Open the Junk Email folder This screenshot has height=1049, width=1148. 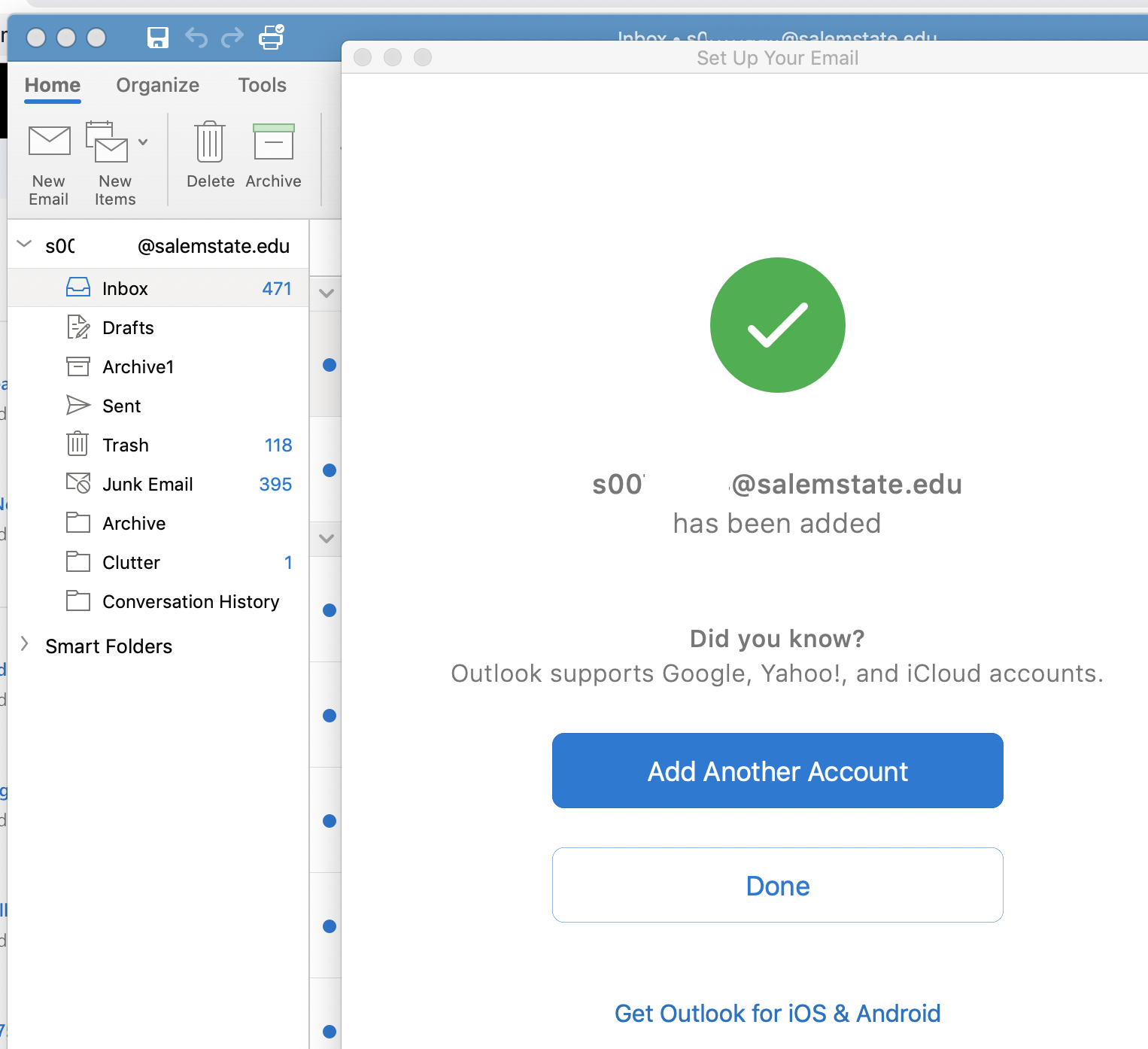pos(158,484)
